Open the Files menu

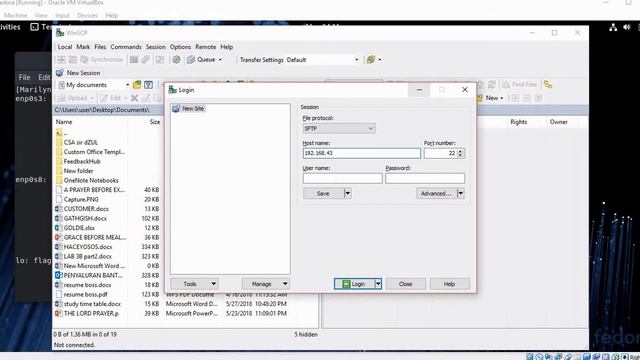100,47
